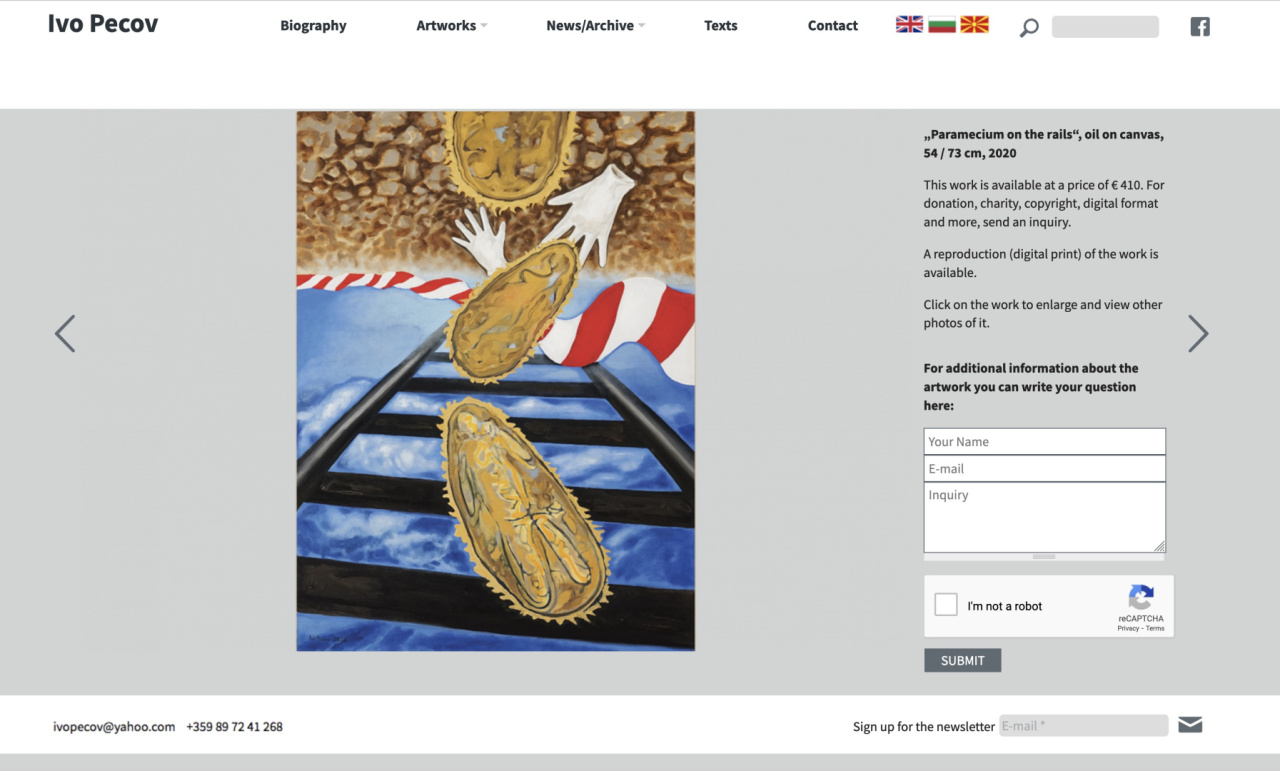Viewport: 1280px width, 771px height.
Task: Expand the News/Archive dropdown menu
Action: [596, 26]
